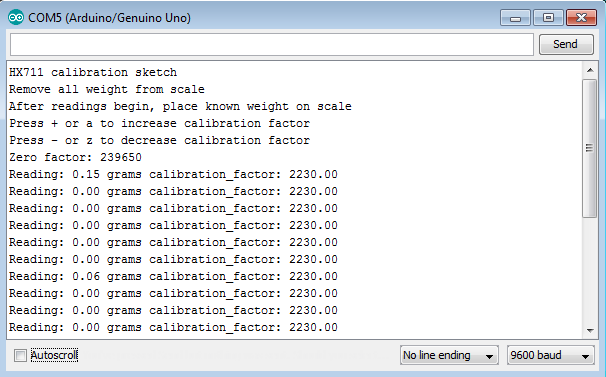
Task: Maximize the serial monitor window
Action: point(548,18)
